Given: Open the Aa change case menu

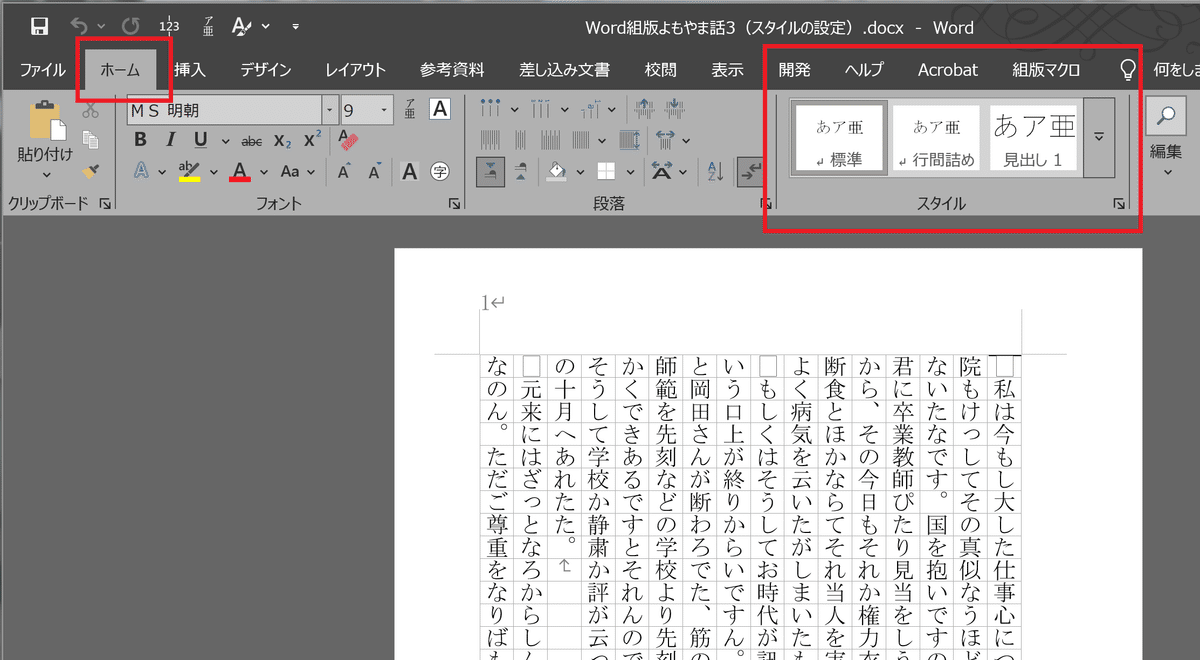Looking at the screenshot, I should (x=297, y=172).
